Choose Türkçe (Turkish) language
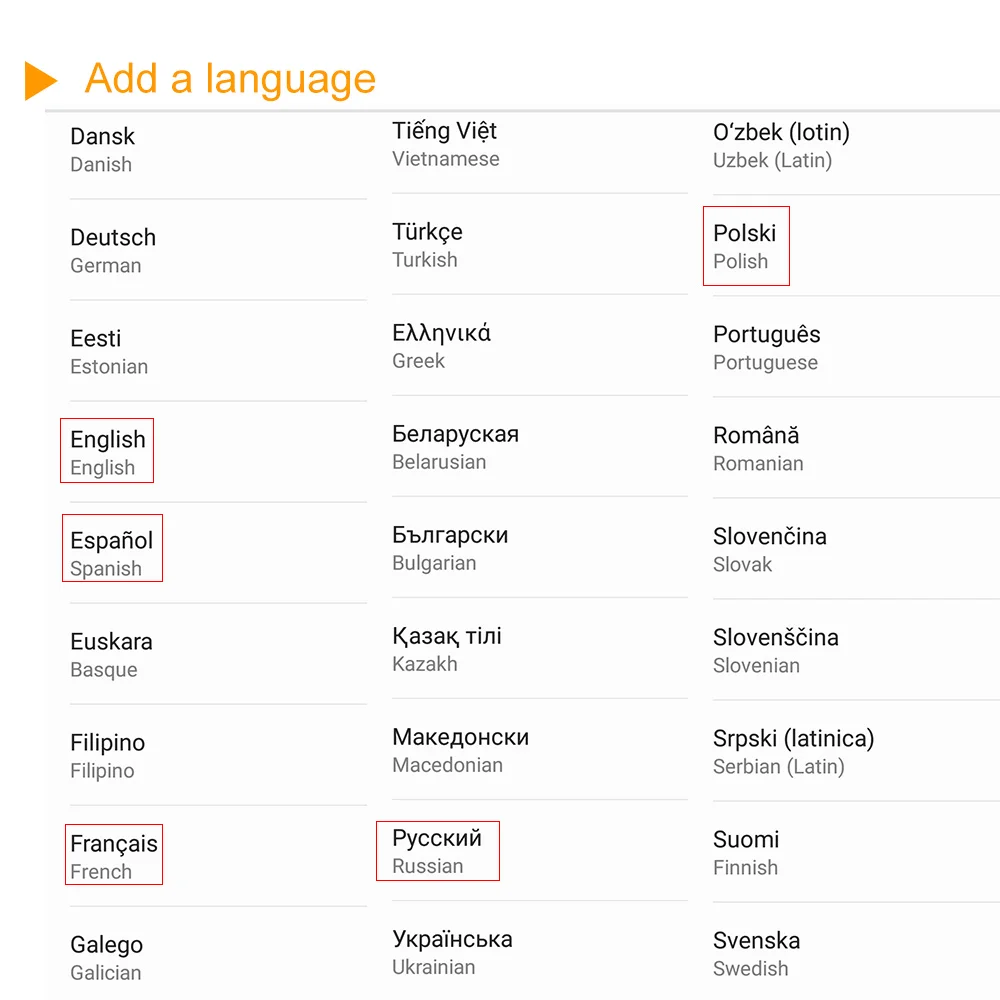The image size is (1000, 1000). [x=540, y=245]
